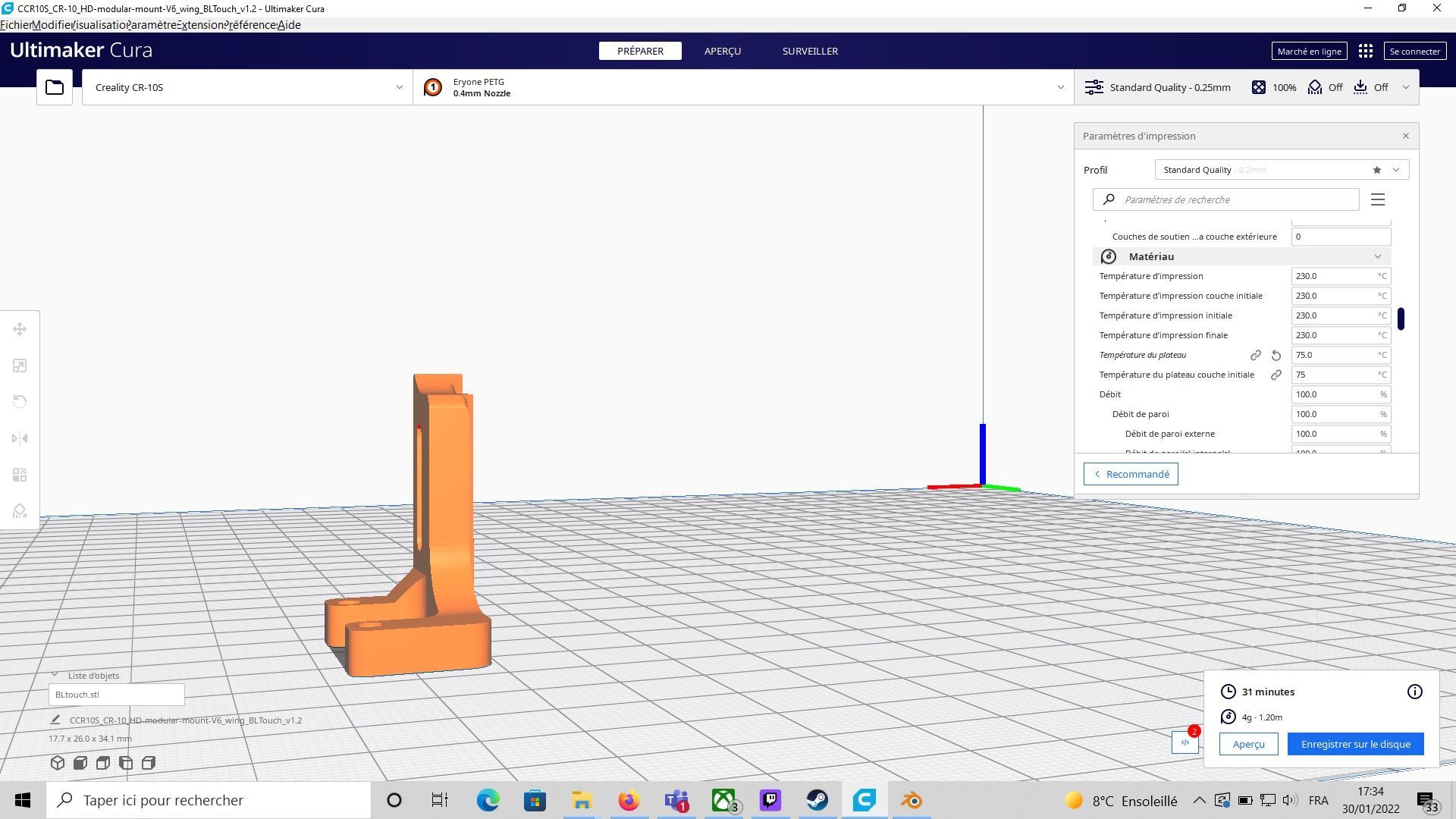Click the Aperçu button near save
This screenshot has height=819, width=1456.
[x=1248, y=744]
